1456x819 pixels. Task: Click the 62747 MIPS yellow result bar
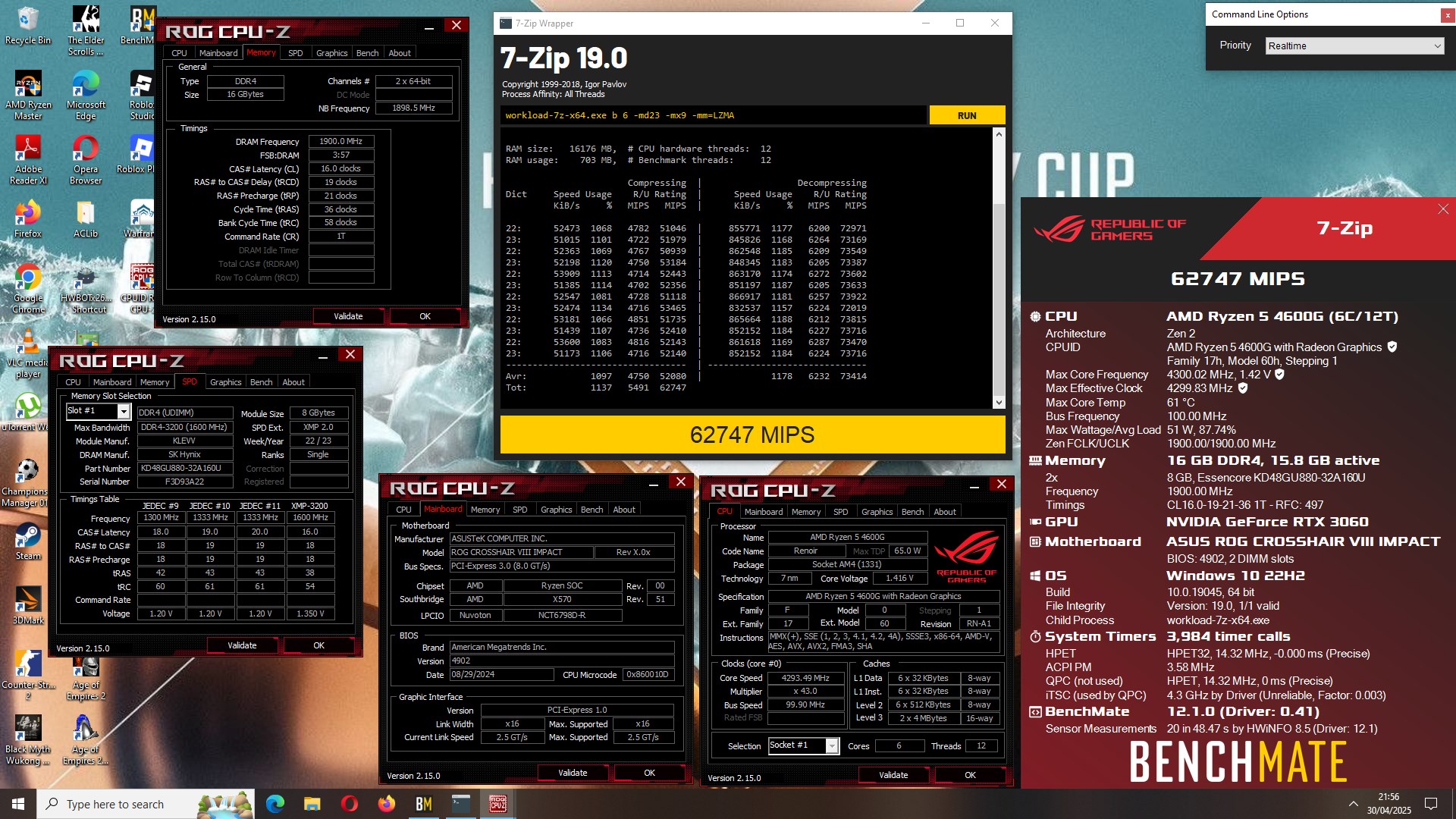click(x=752, y=435)
